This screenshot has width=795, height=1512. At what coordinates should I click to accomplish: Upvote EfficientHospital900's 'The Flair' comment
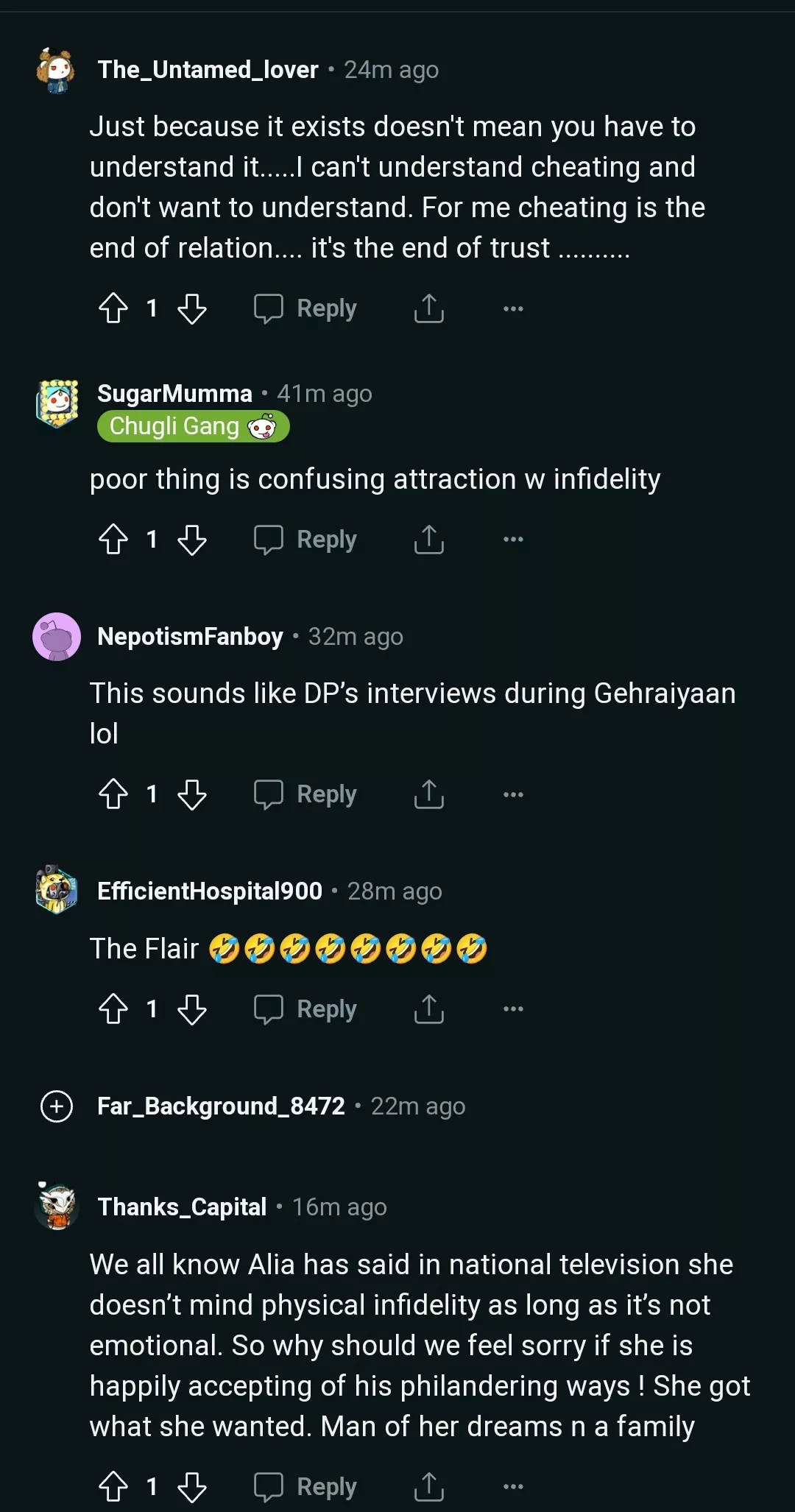pos(113,1009)
